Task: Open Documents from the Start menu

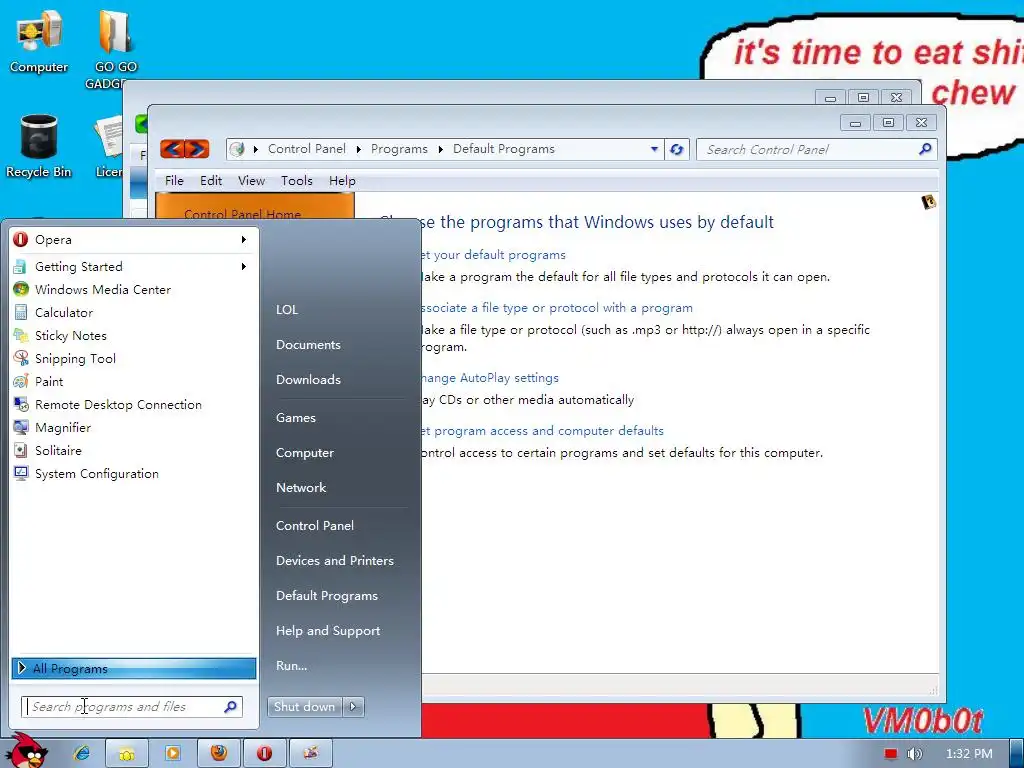Action: point(308,345)
